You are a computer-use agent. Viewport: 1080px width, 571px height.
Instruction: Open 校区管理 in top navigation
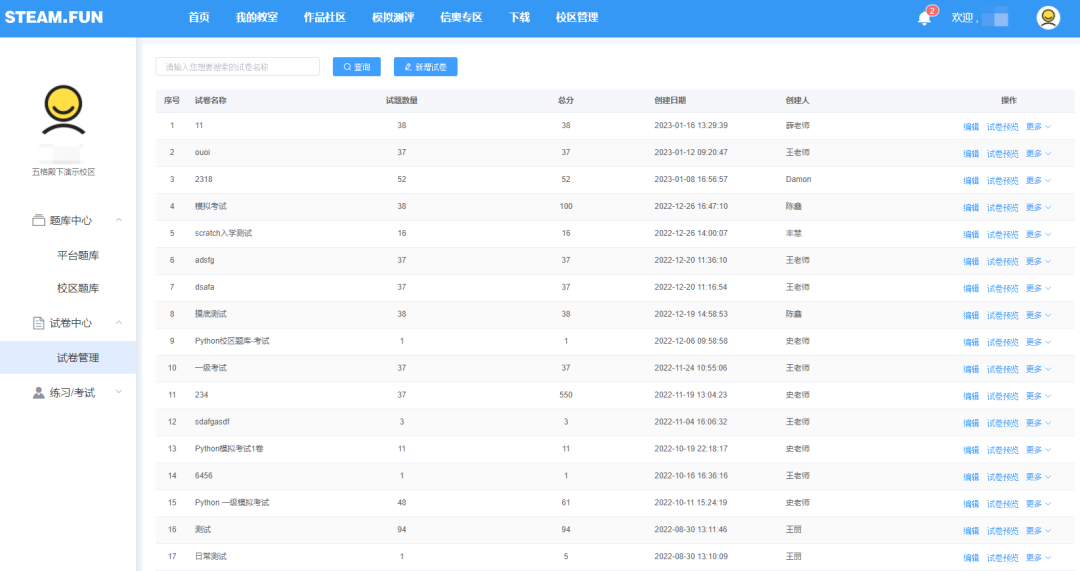576,18
